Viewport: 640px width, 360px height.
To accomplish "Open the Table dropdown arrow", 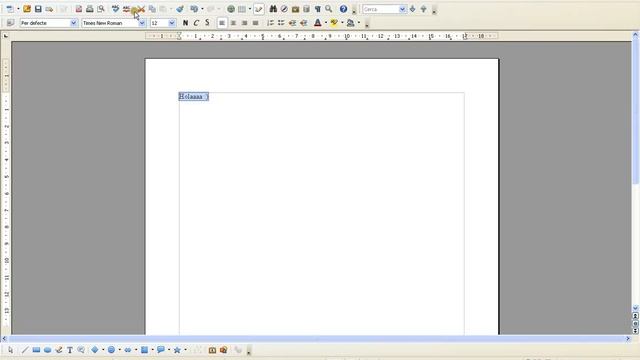I will tap(250, 9).
